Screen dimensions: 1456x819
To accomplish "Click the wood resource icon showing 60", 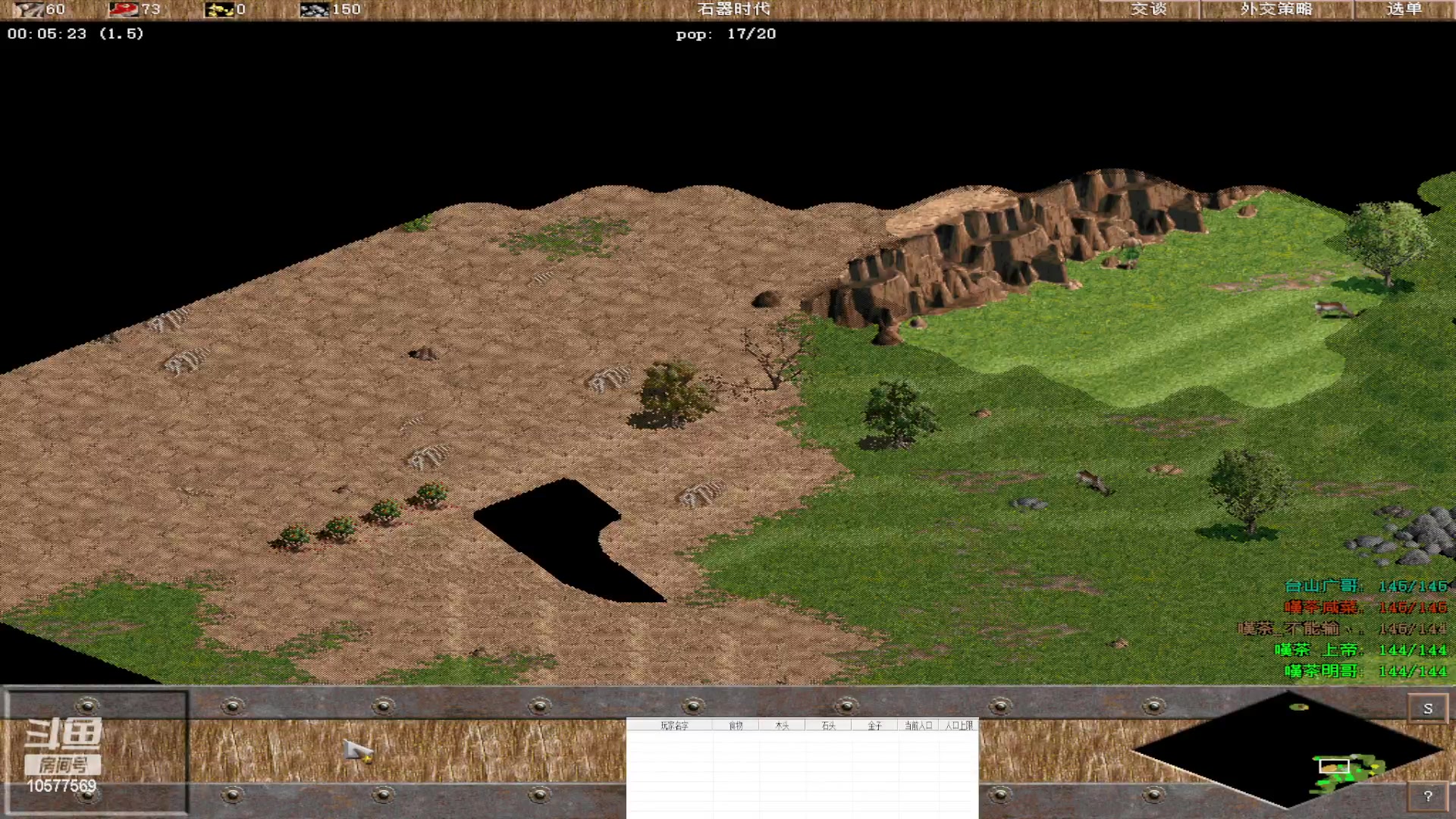I will coord(27,9).
